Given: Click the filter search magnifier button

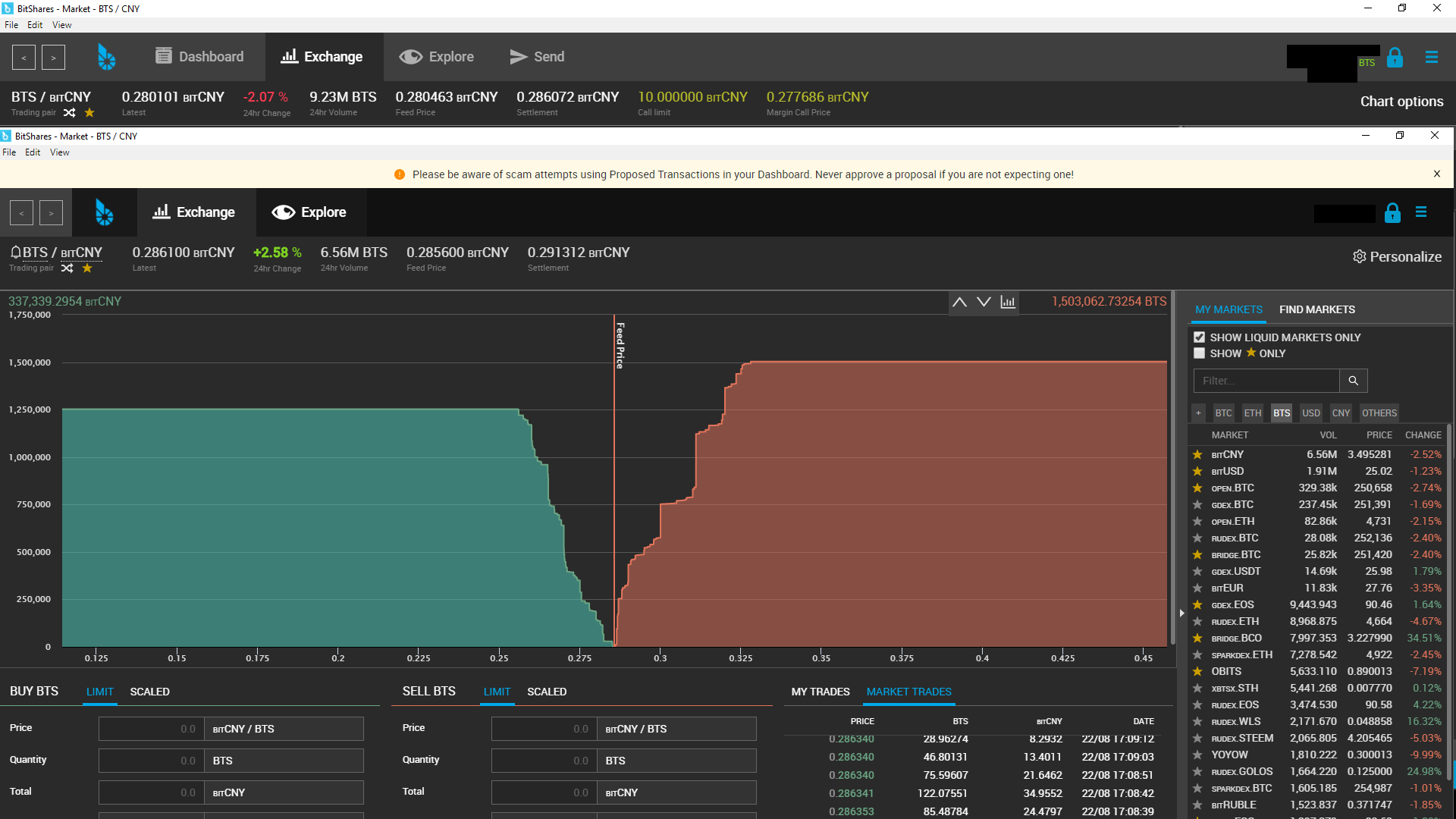Looking at the screenshot, I should [x=1354, y=381].
